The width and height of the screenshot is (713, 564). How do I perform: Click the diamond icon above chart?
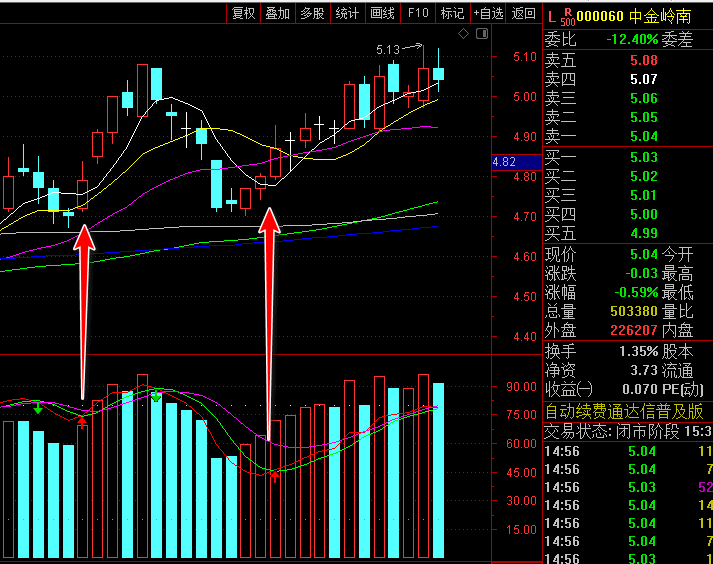(463, 33)
